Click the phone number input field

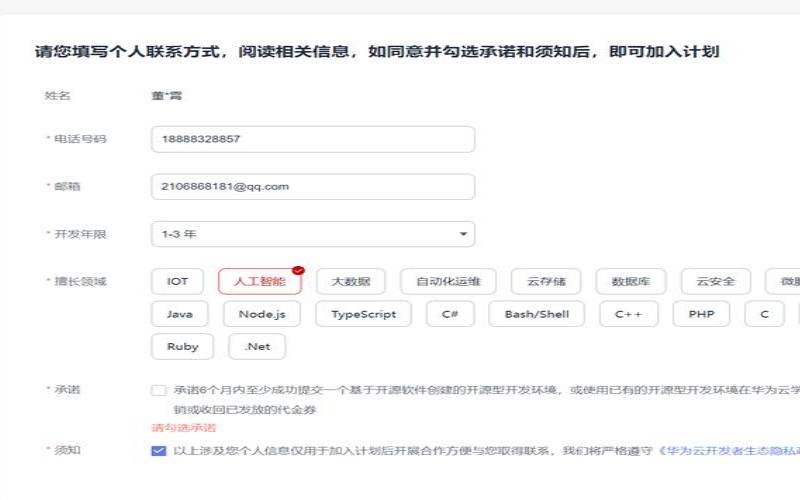click(313, 139)
